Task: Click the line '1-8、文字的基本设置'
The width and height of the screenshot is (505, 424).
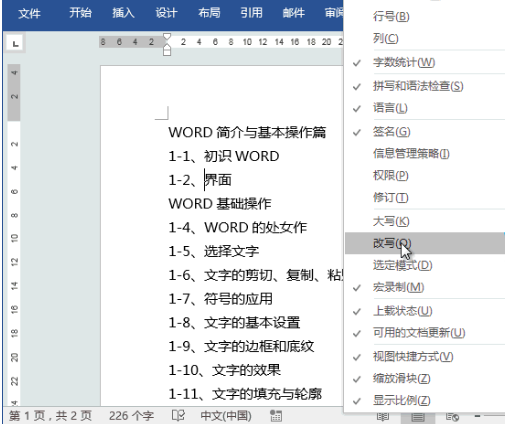Action: click(x=234, y=323)
